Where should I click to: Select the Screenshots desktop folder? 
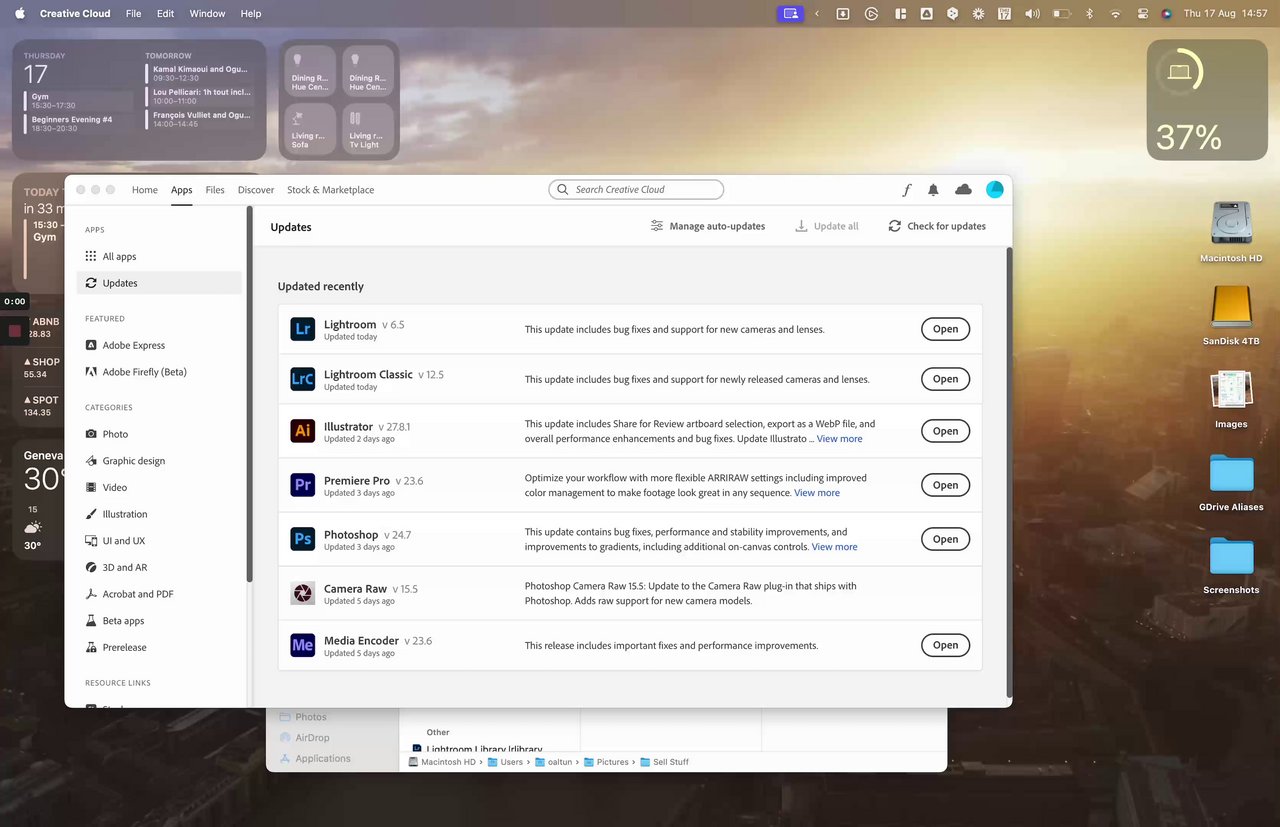click(1231, 565)
